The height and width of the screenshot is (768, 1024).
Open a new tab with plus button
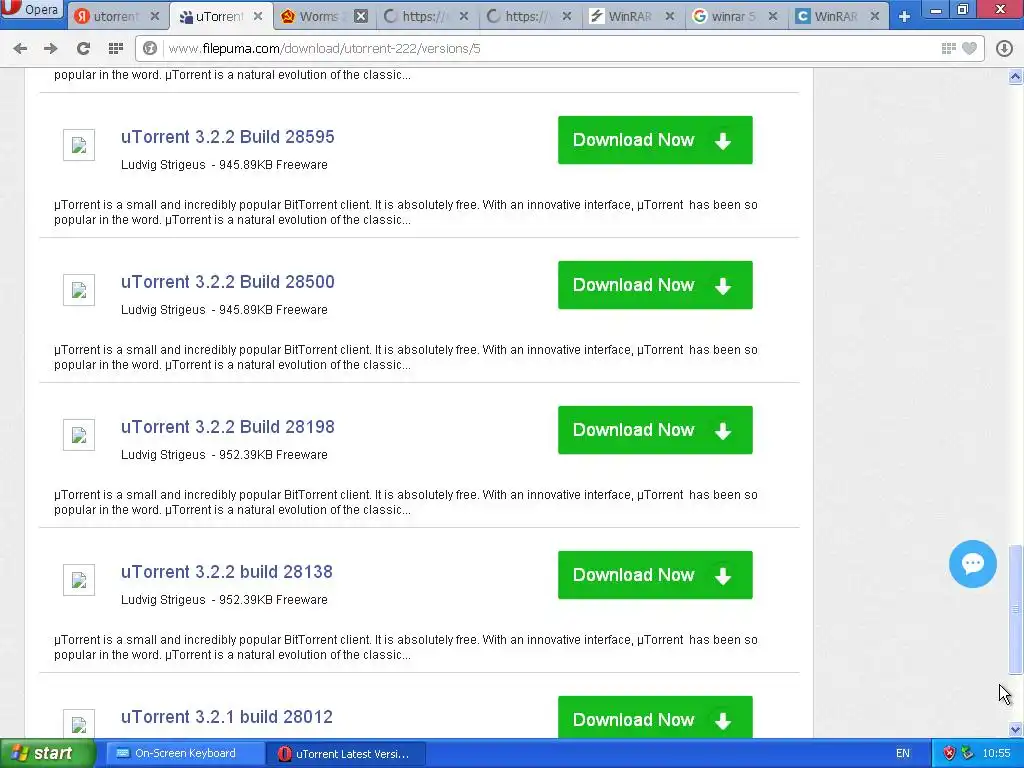(x=904, y=16)
